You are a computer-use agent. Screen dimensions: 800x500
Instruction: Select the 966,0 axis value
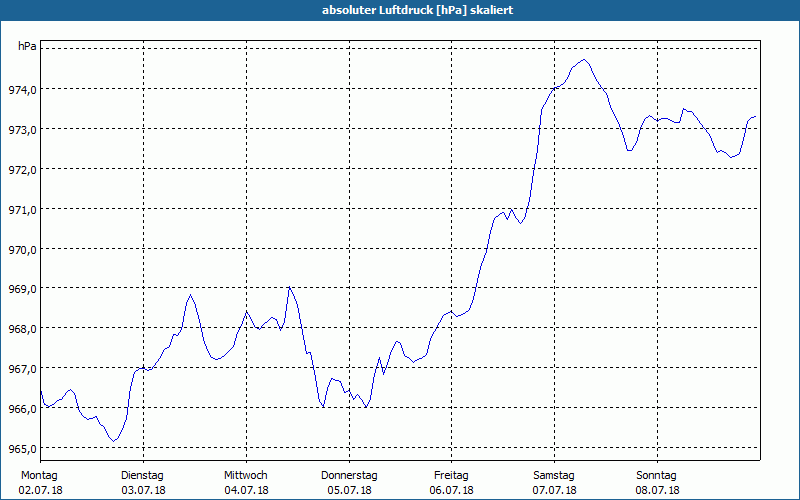[x=22, y=409]
